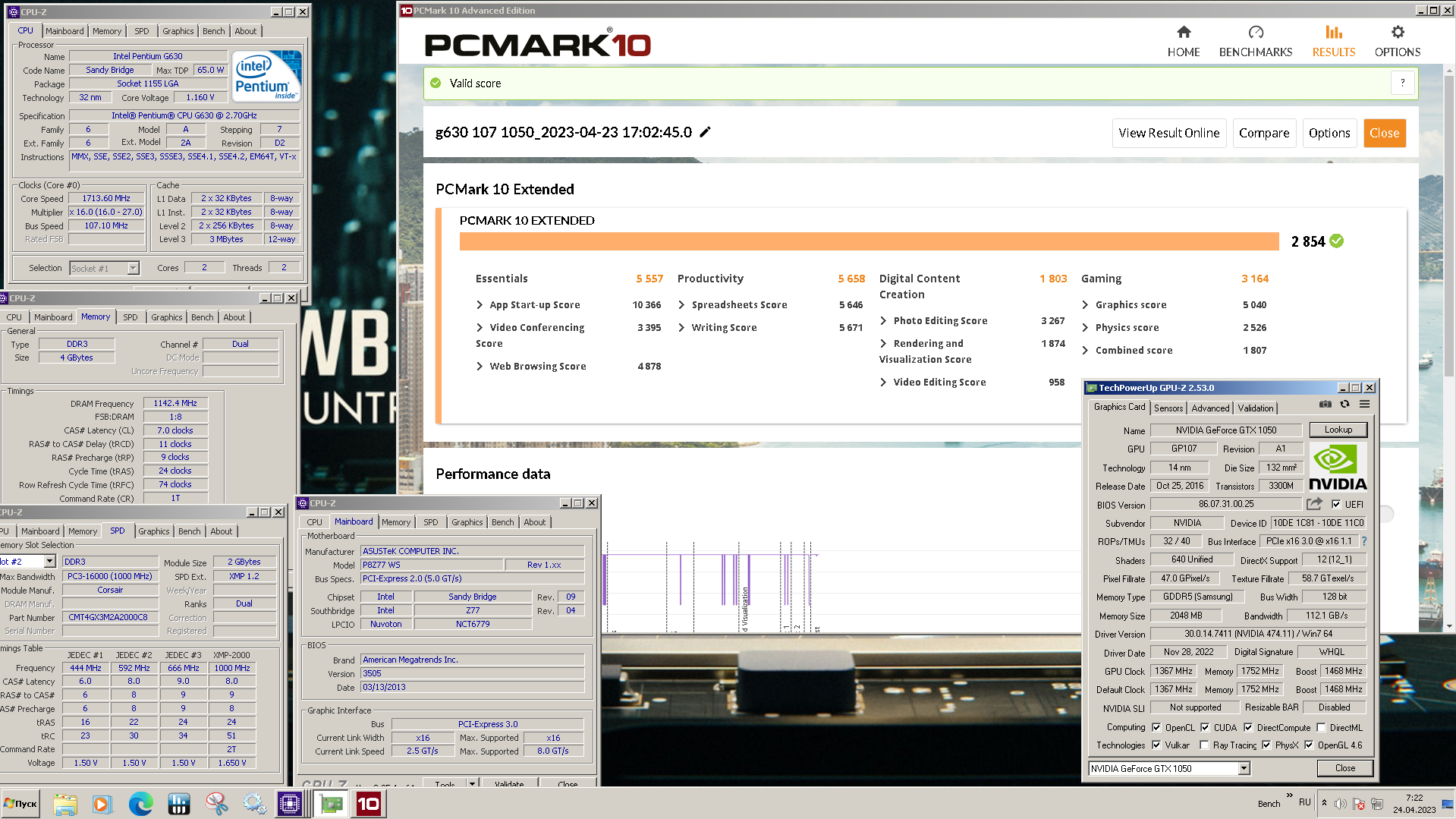
Task: Open the GPU-Z hamburger menu icon
Action: 1364,405
